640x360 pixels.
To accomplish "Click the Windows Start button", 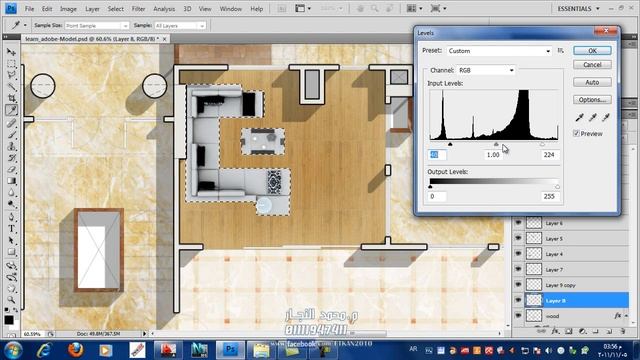I will click(x=13, y=350).
